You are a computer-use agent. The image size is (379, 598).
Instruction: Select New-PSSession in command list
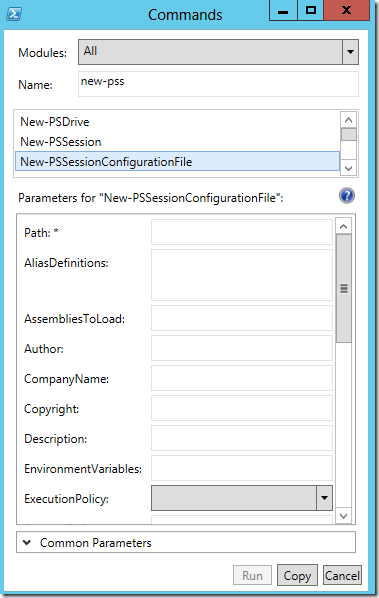(177, 142)
